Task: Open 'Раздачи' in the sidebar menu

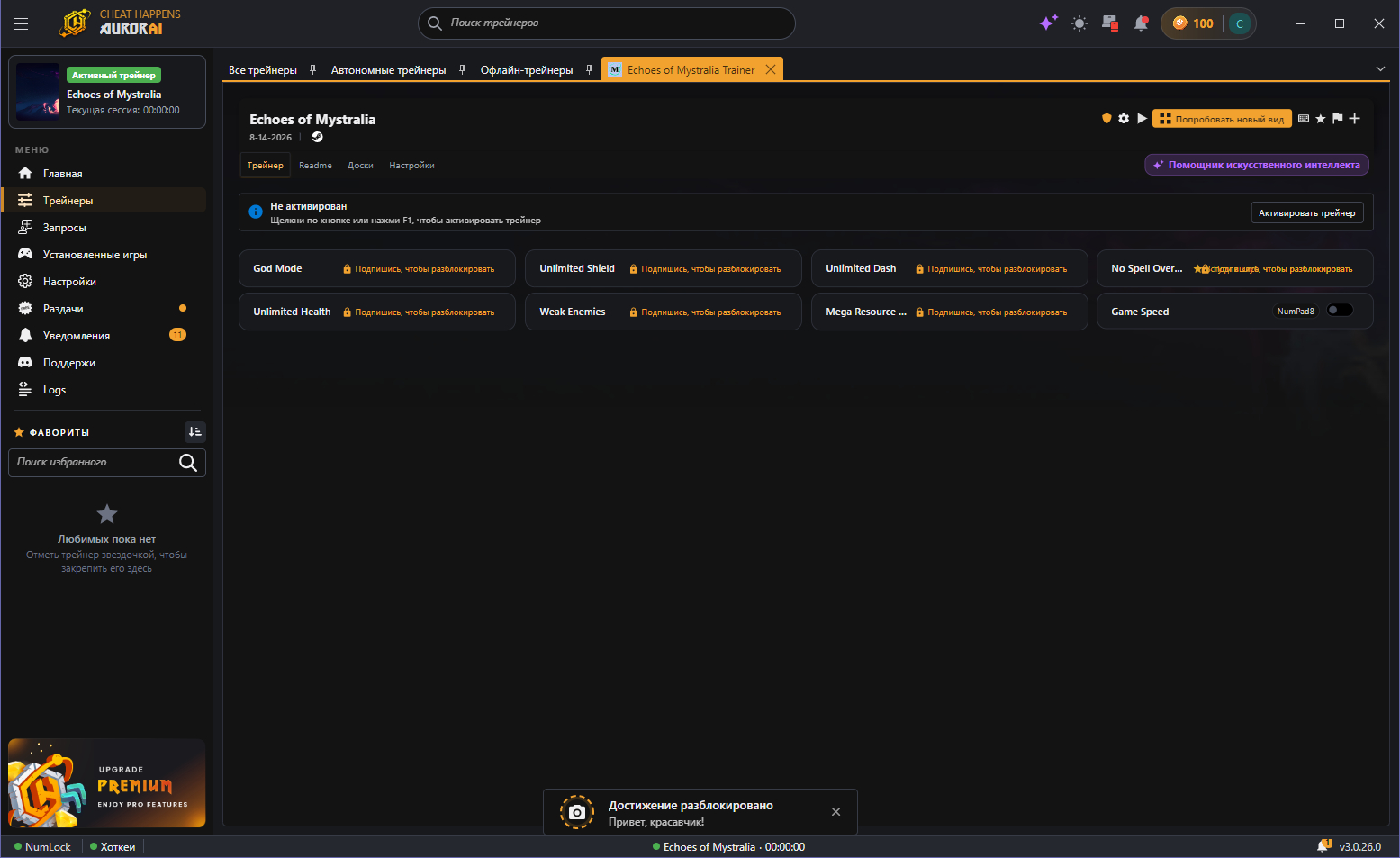Action: click(x=105, y=308)
